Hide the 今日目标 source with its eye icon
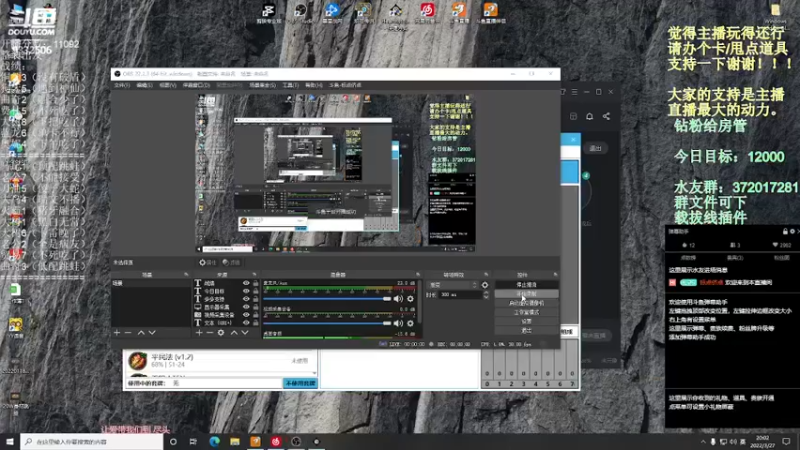The height and width of the screenshot is (450, 800). pos(246,291)
